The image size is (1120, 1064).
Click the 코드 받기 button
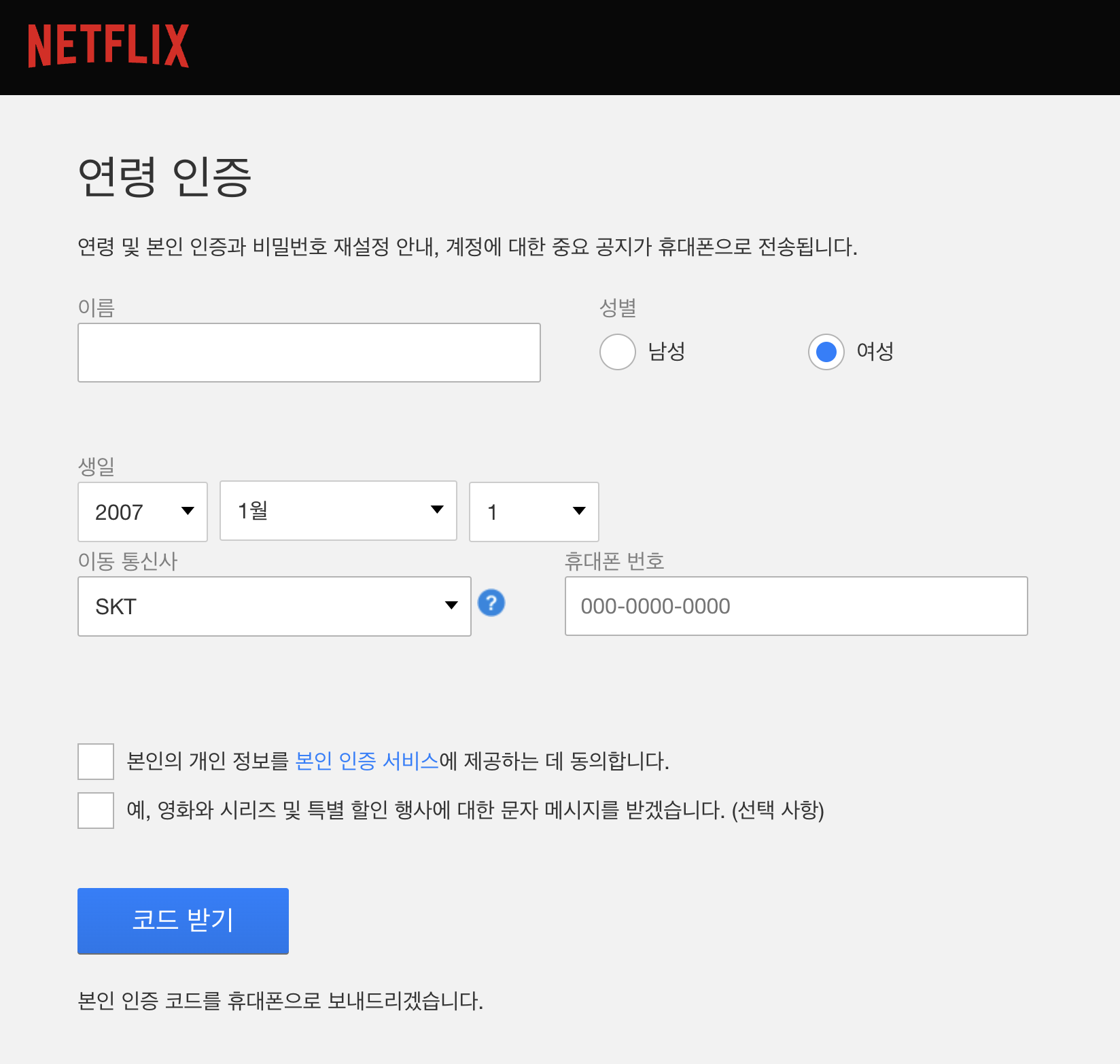tap(183, 921)
